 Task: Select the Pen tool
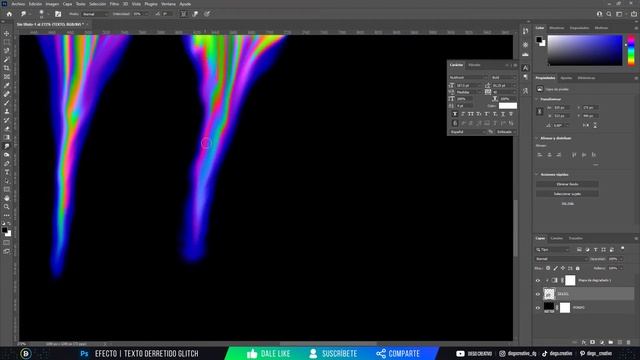click(7, 164)
